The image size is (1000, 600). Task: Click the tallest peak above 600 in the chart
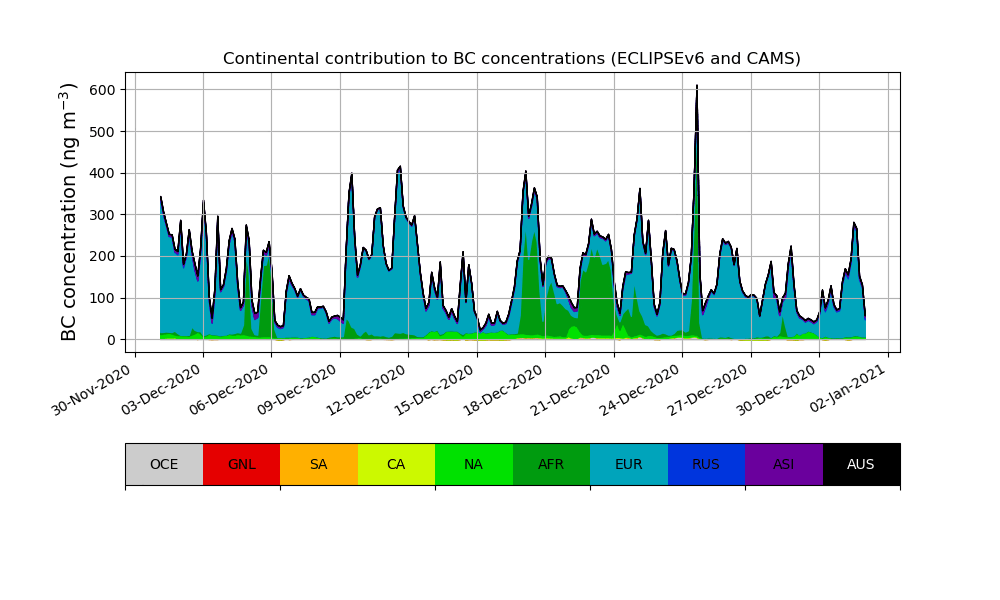tap(696, 88)
